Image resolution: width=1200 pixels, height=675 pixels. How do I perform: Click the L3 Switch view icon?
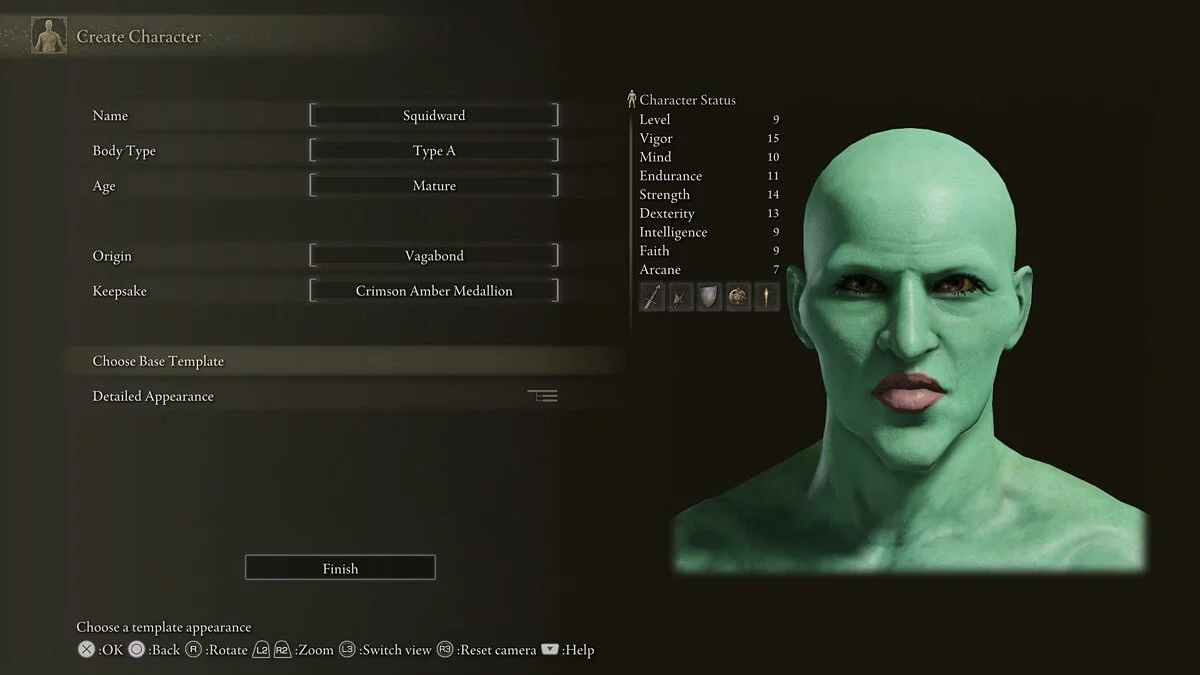[347, 650]
